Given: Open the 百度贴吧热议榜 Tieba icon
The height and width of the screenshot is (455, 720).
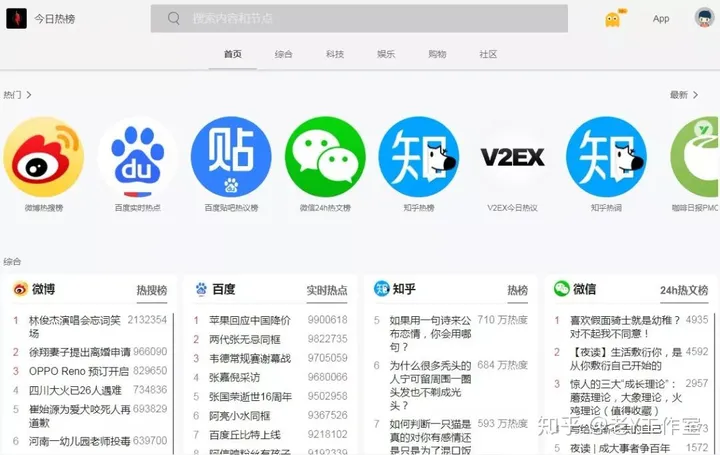Looking at the screenshot, I should click(x=231, y=157).
